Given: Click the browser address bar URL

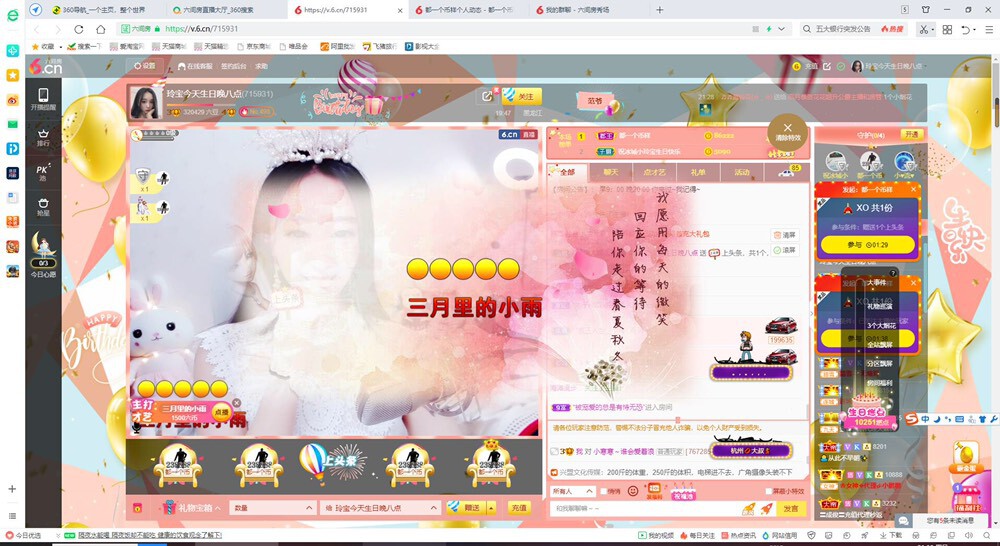Looking at the screenshot, I should coord(202,29).
